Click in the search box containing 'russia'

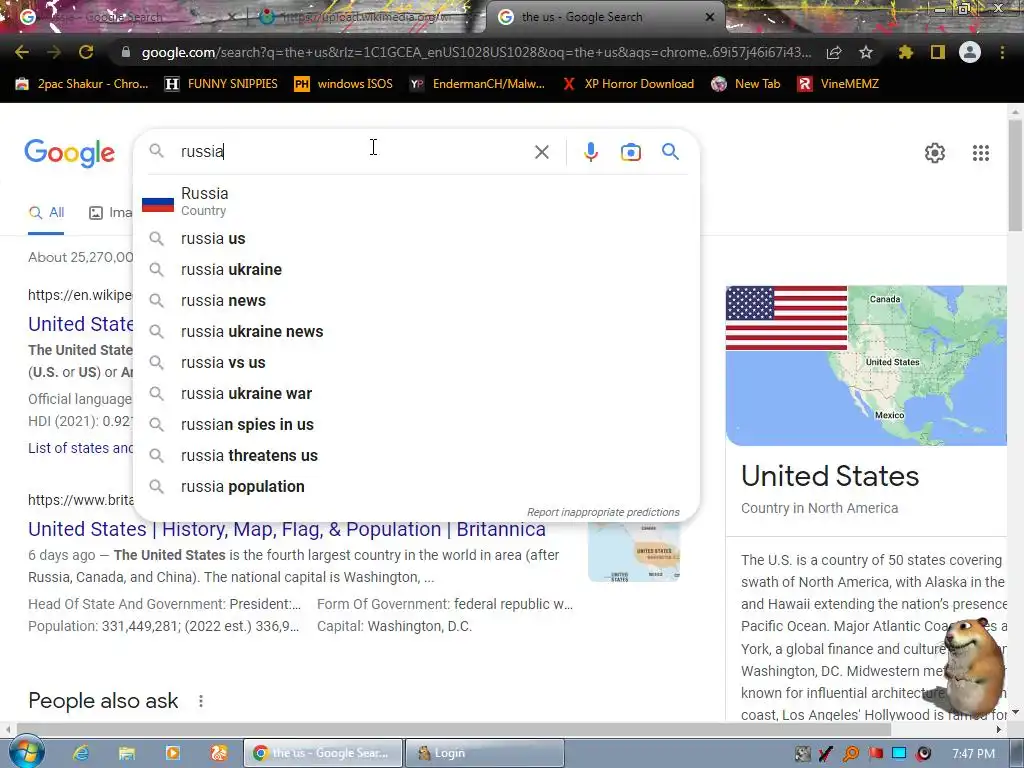coord(353,152)
